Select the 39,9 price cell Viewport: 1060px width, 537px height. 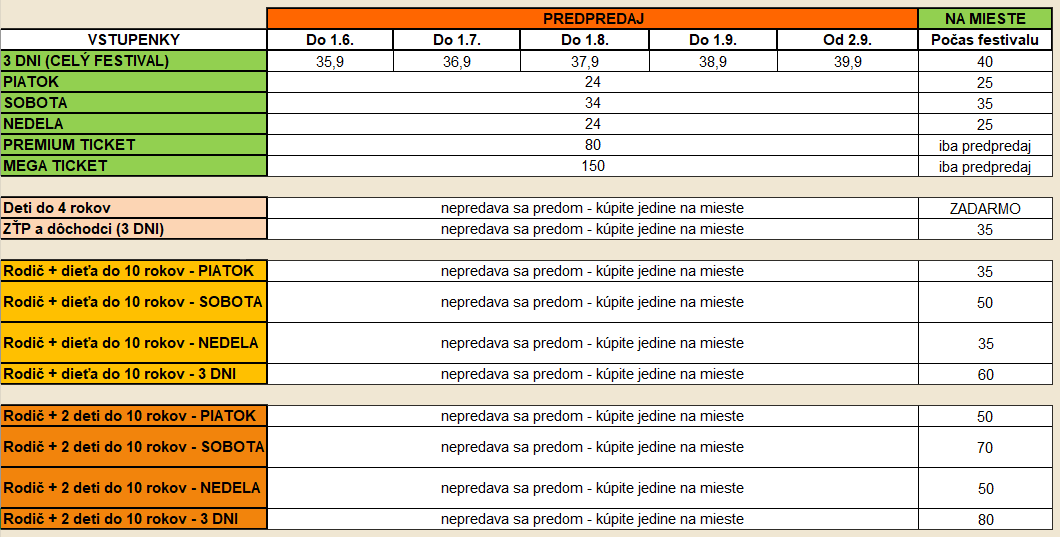tap(848, 61)
